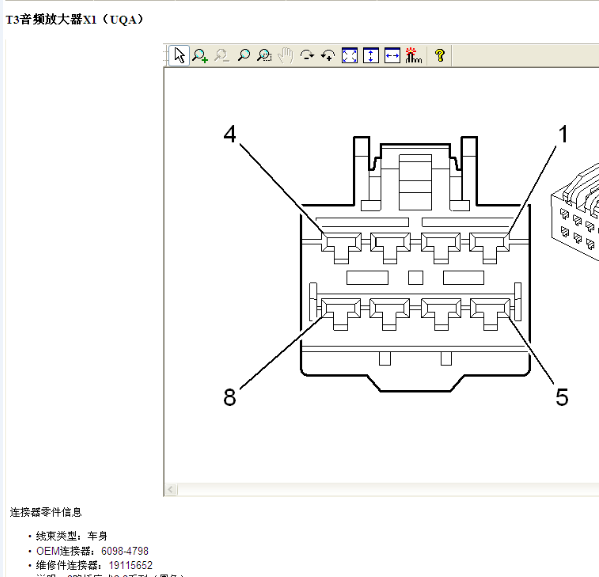Select the hand pan tool
The width and height of the screenshot is (599, 577).
point(285,56)
